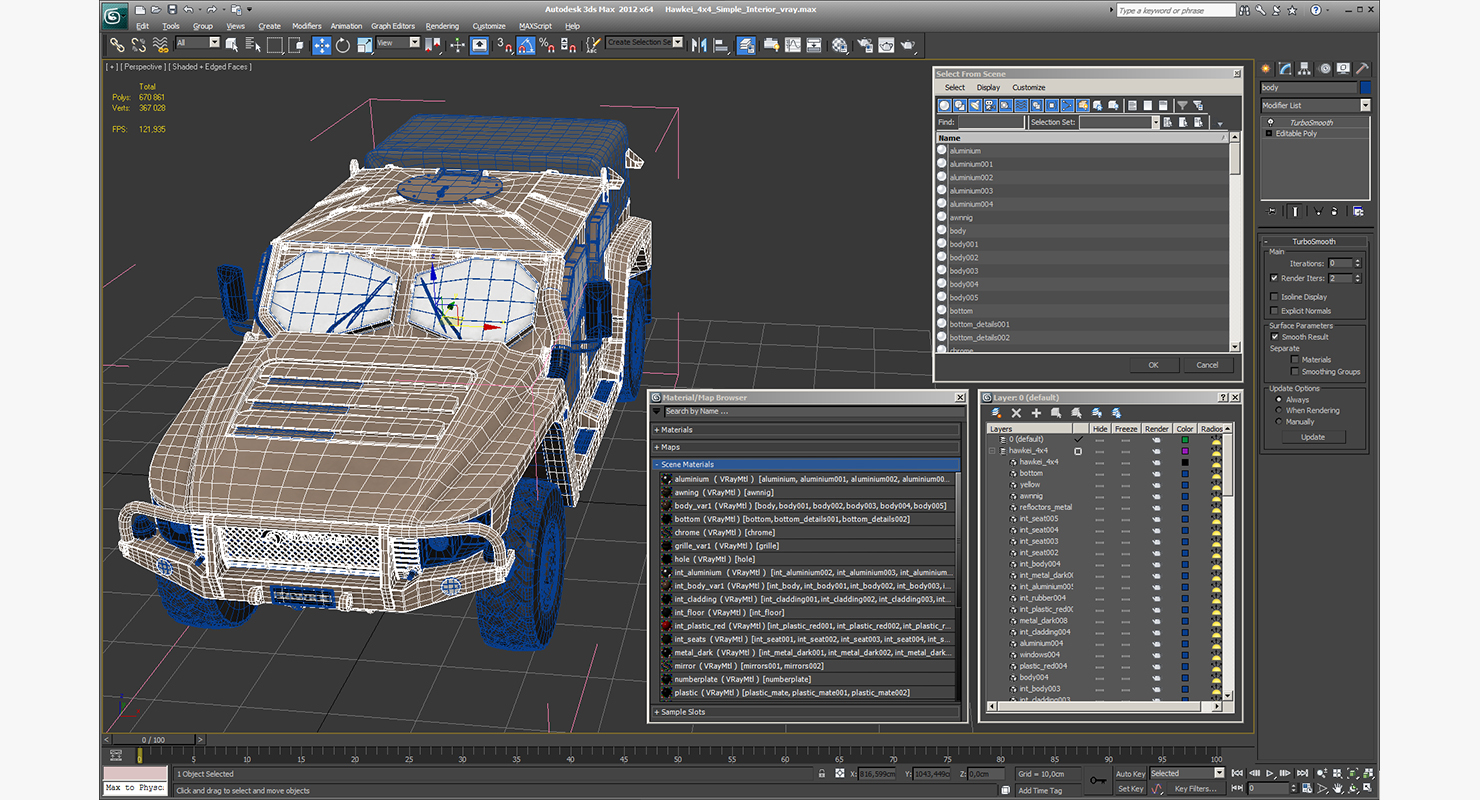Open the Rendering menu
The image size is (1480, 800).
point(442,26)
